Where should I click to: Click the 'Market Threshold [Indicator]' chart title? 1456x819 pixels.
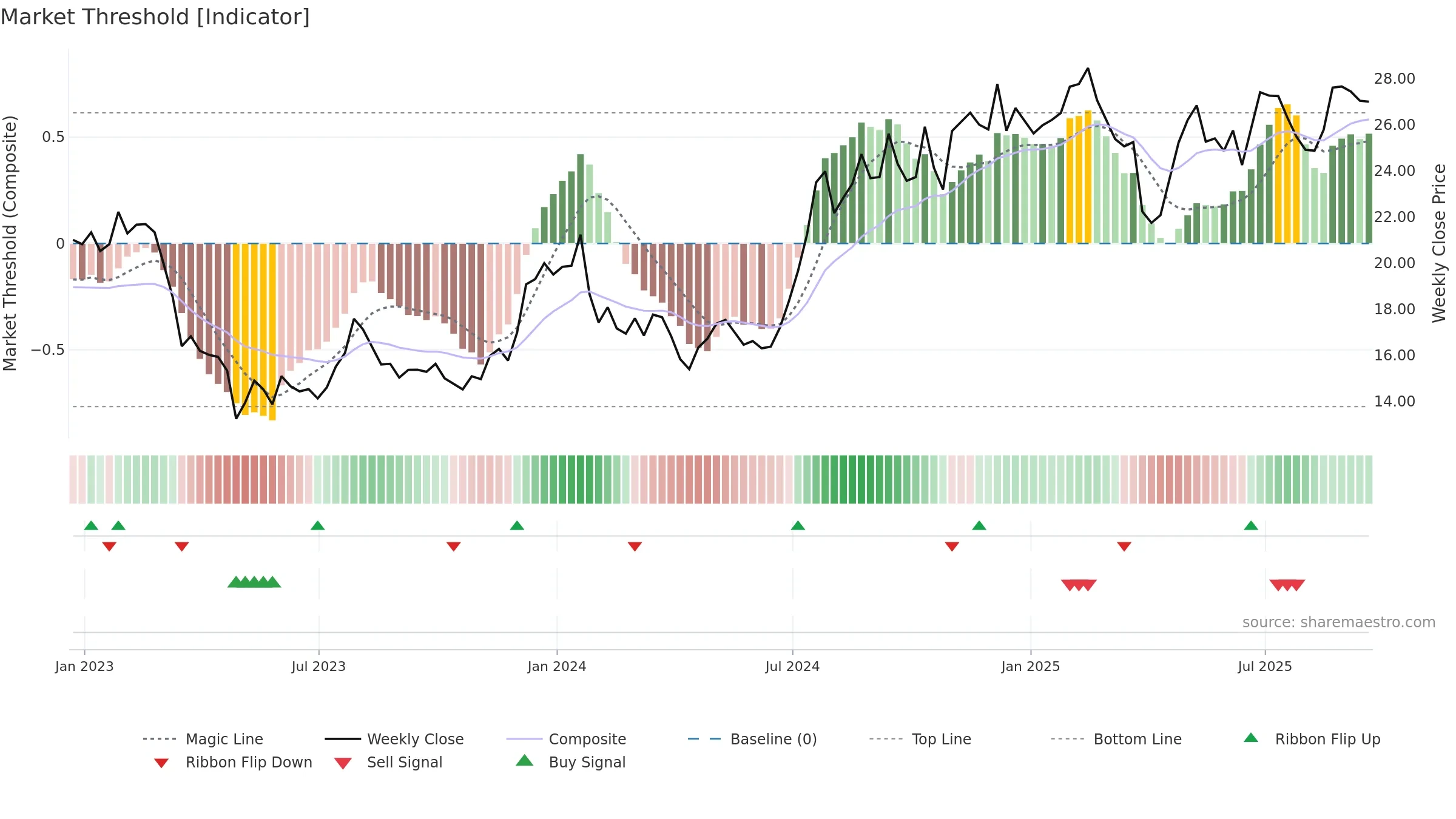coord(155,17)
